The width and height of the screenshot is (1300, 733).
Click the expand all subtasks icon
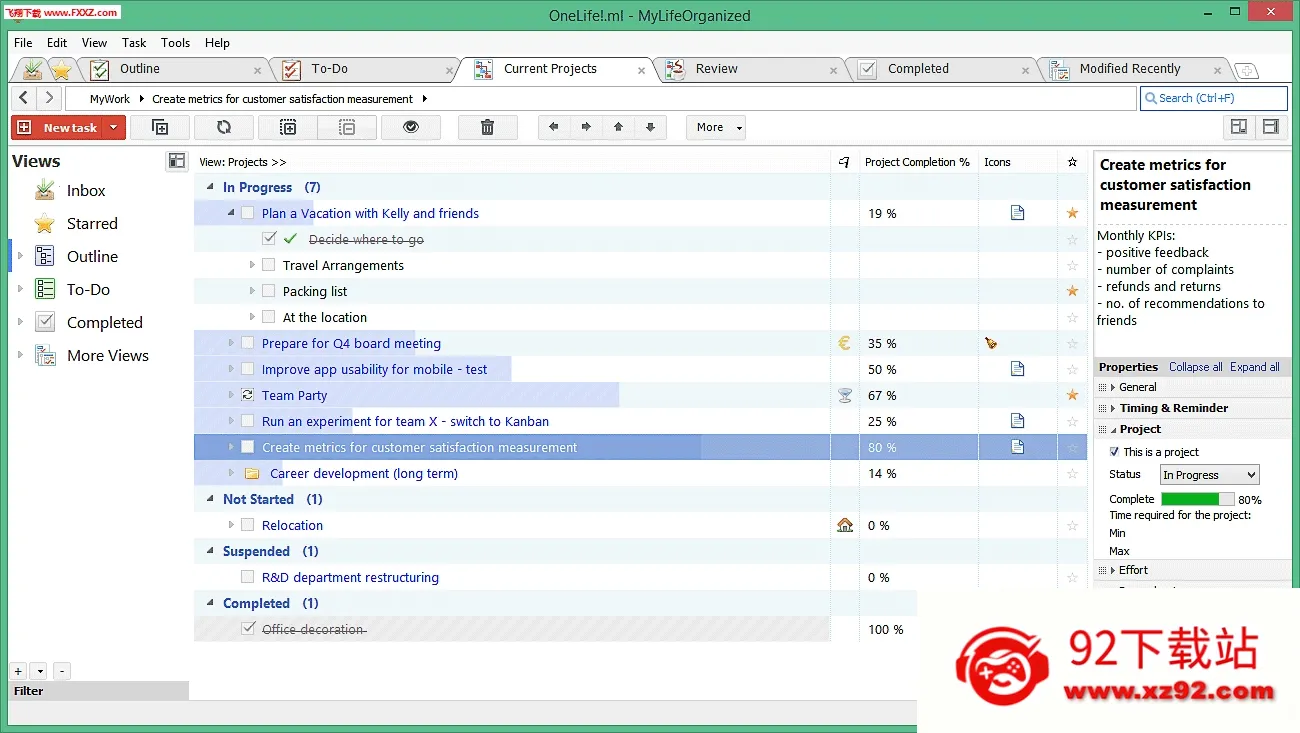288,127
